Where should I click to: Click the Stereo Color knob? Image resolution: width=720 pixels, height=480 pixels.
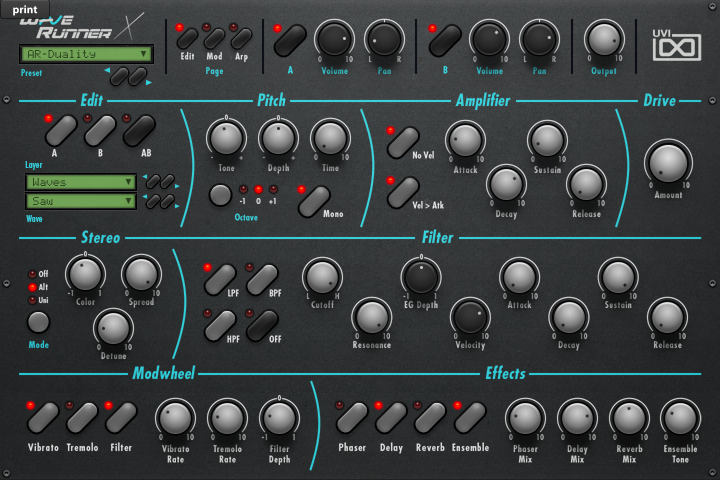(x=85, y=275)
